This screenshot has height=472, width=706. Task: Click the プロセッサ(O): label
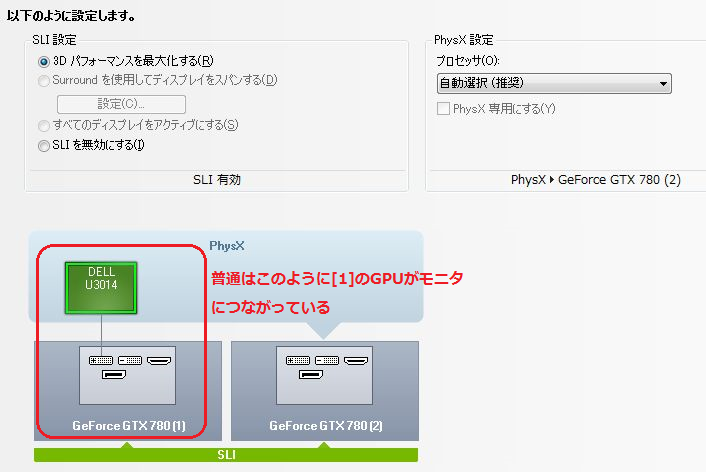coord(467,61)
